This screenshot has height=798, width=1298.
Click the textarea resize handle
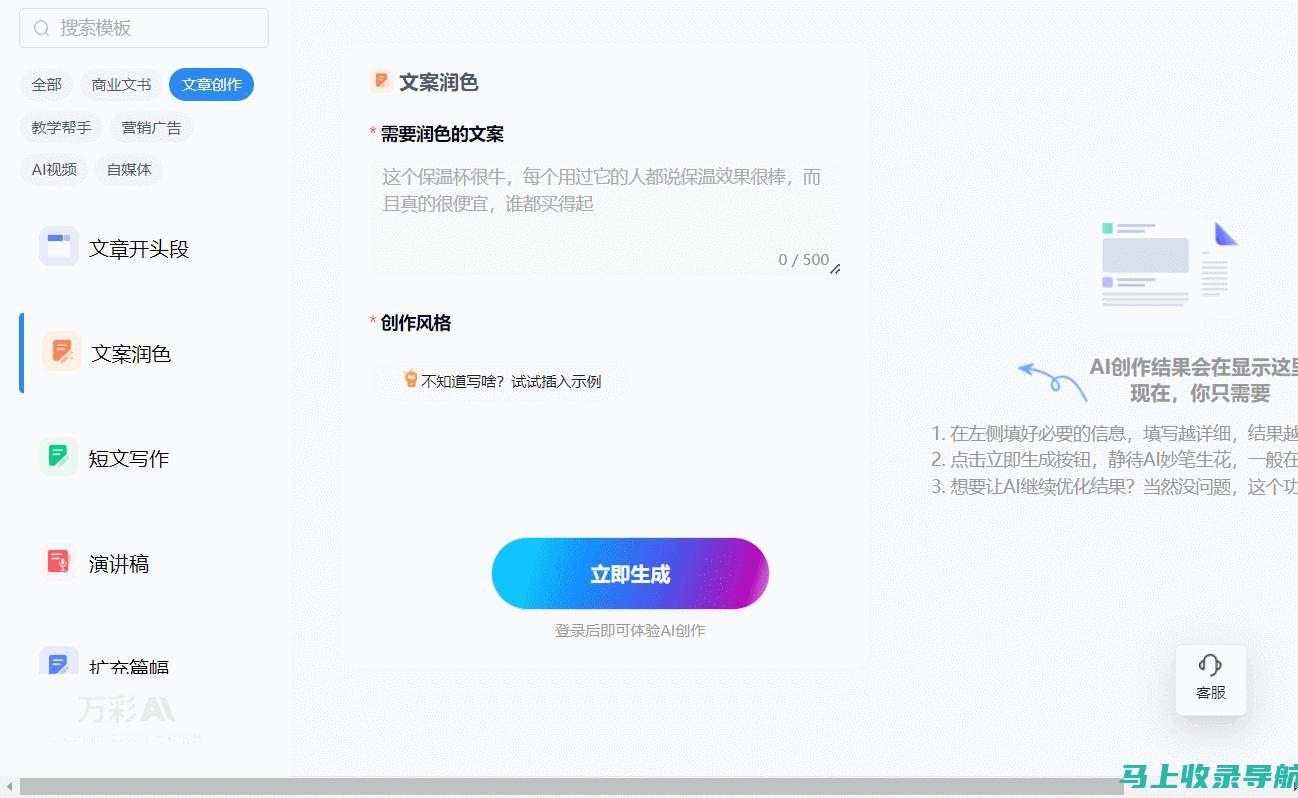(x=835, y=268)
